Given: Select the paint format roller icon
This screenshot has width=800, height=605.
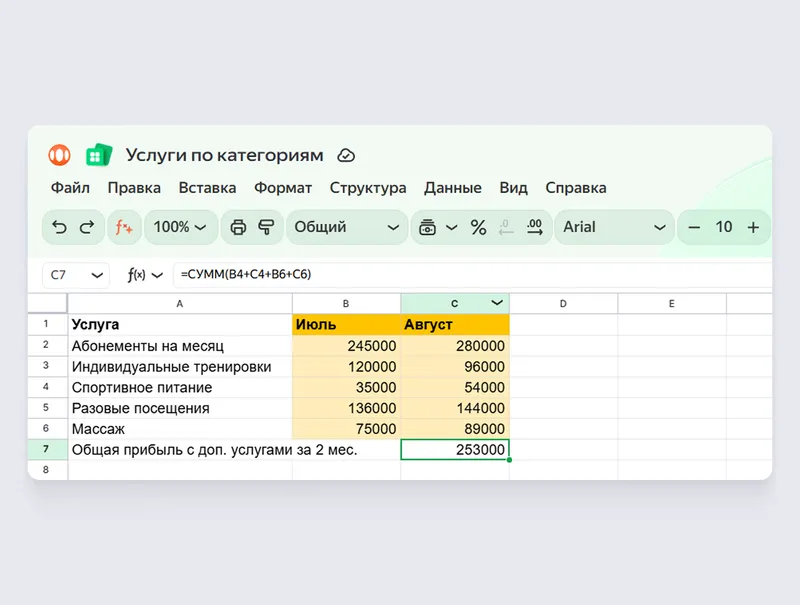Looking at the screenshot, I should (266, 227).
